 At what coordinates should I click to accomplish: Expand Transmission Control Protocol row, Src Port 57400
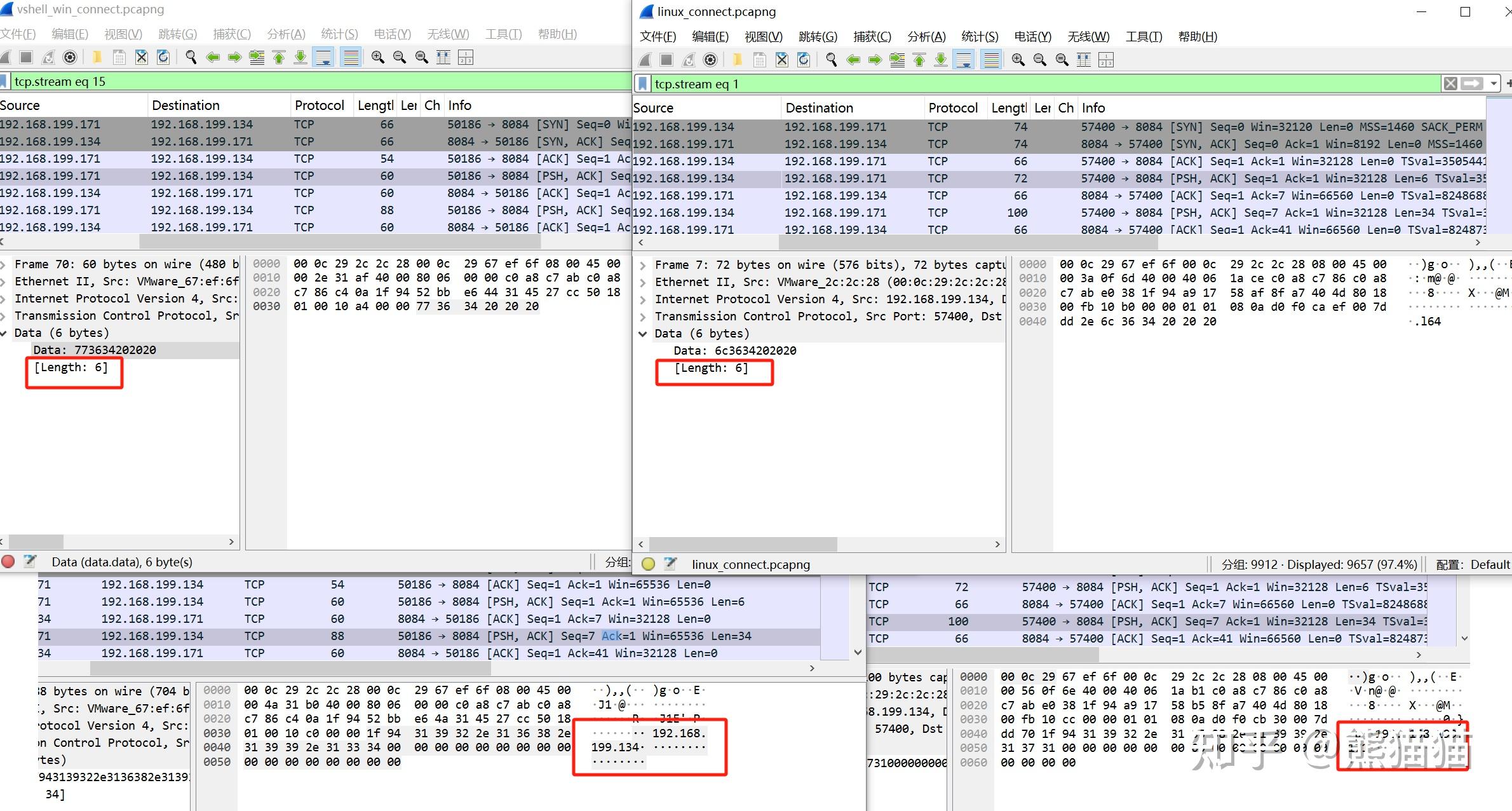tap(642, 317)
